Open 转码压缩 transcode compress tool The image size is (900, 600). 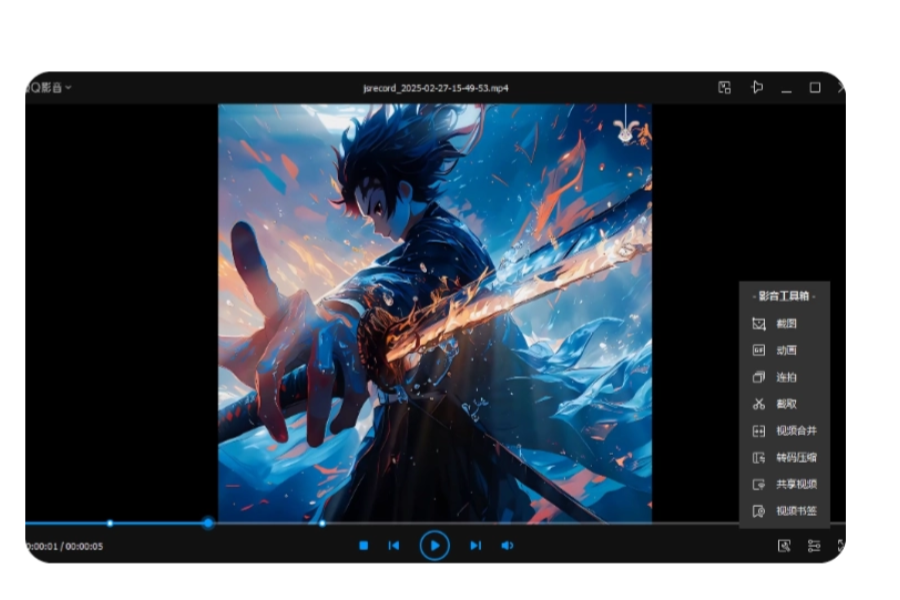point(795,458)
